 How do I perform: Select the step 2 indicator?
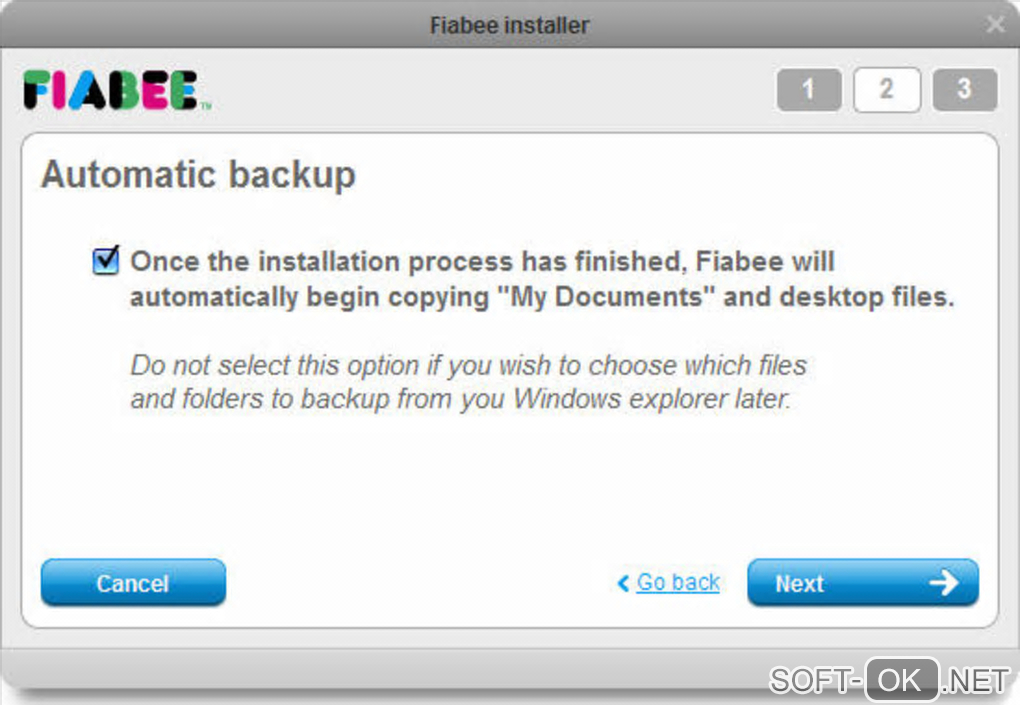886,90
